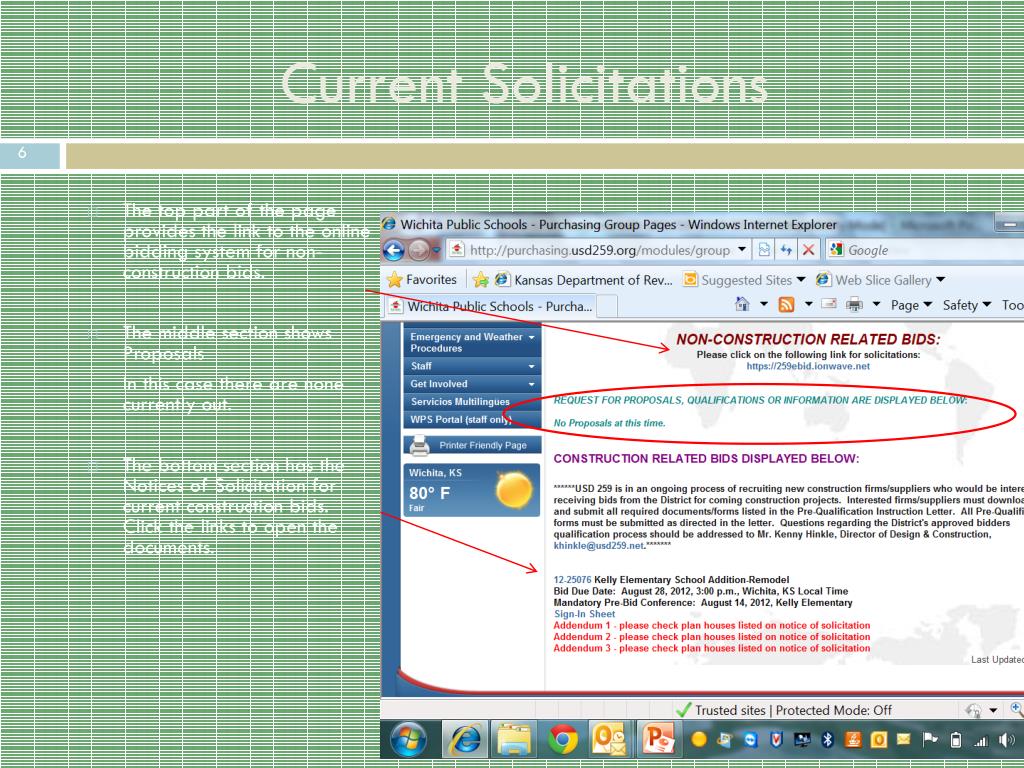
Task: Select the Wichita Public Schools browser tab
Action: pyautogui.click(x=490, y=306)
